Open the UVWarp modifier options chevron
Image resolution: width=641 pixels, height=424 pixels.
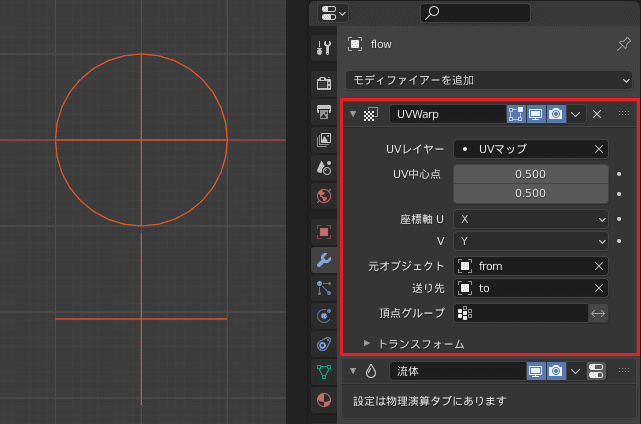576,114
